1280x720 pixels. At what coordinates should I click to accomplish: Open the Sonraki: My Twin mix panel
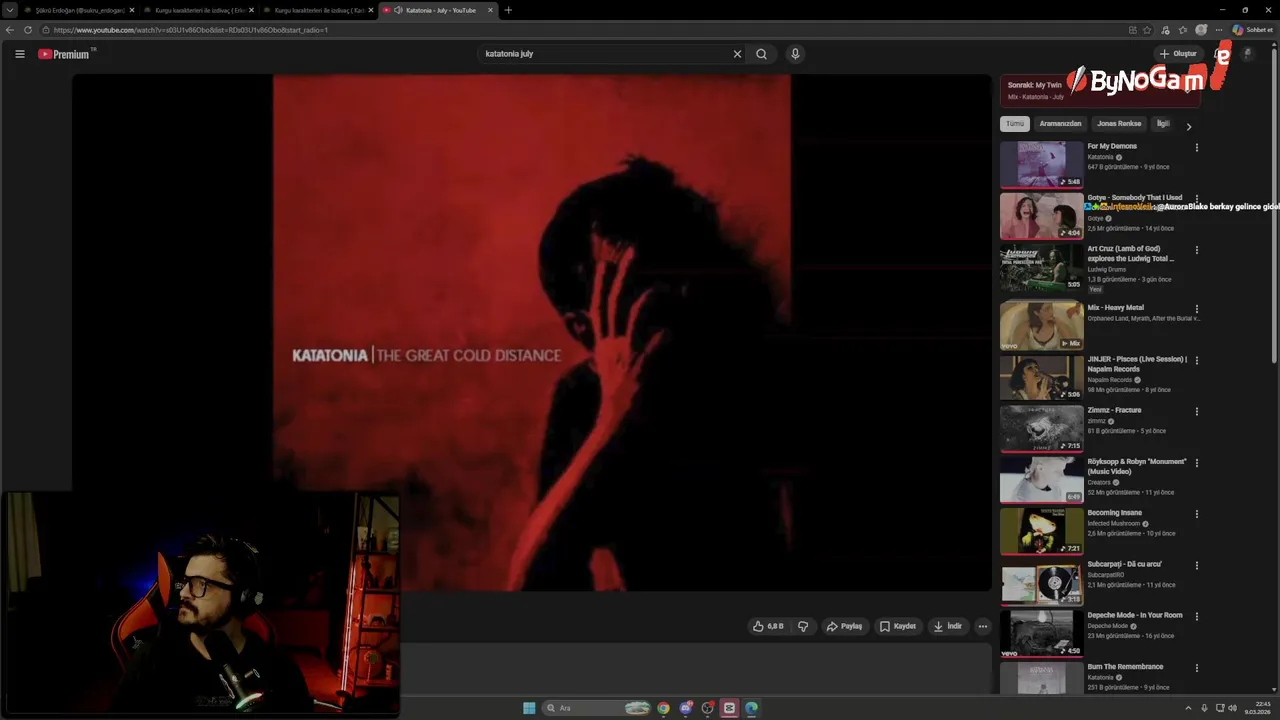[1100, 90]
